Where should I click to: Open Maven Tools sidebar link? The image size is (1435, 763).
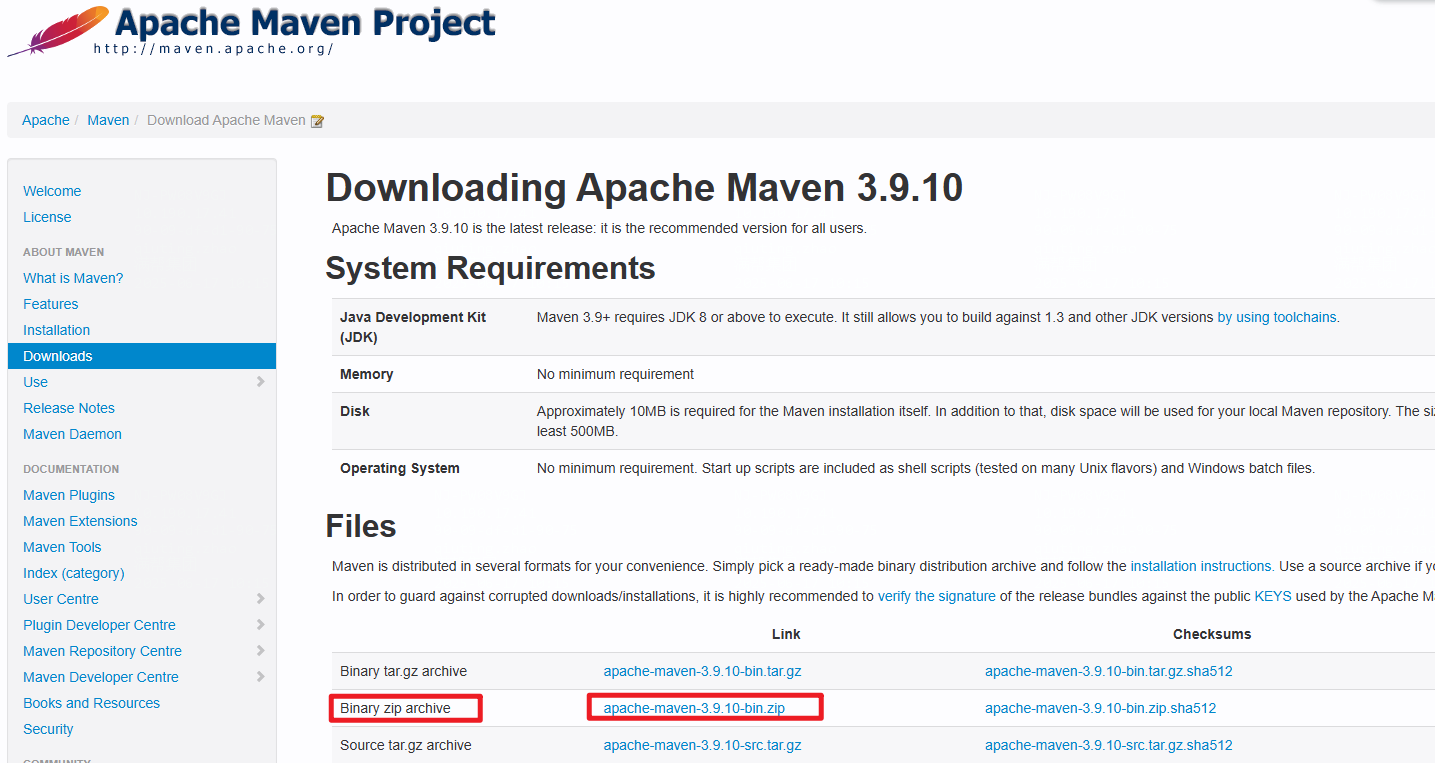tap(62, 547)
